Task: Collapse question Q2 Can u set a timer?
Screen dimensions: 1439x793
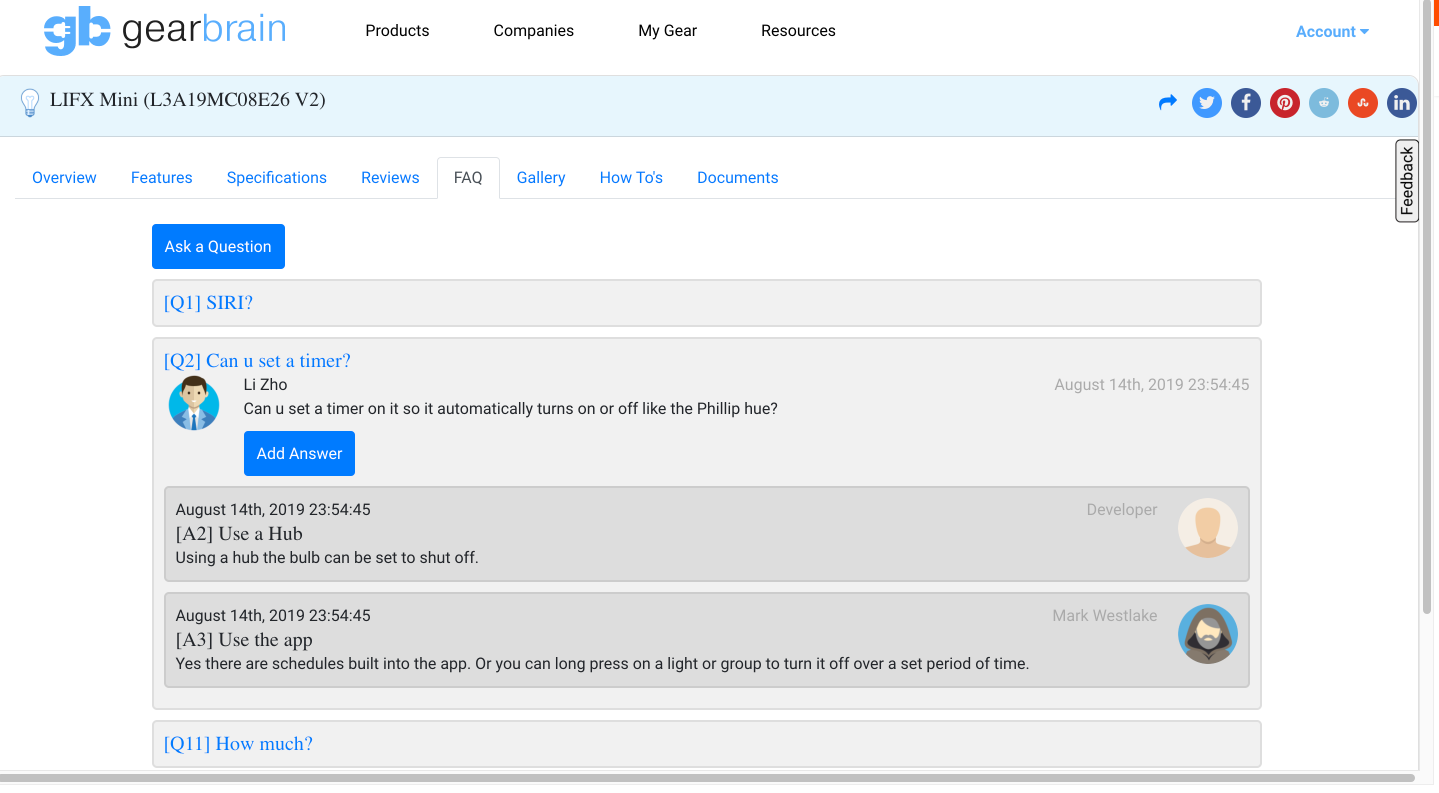Action: point(257,361)
